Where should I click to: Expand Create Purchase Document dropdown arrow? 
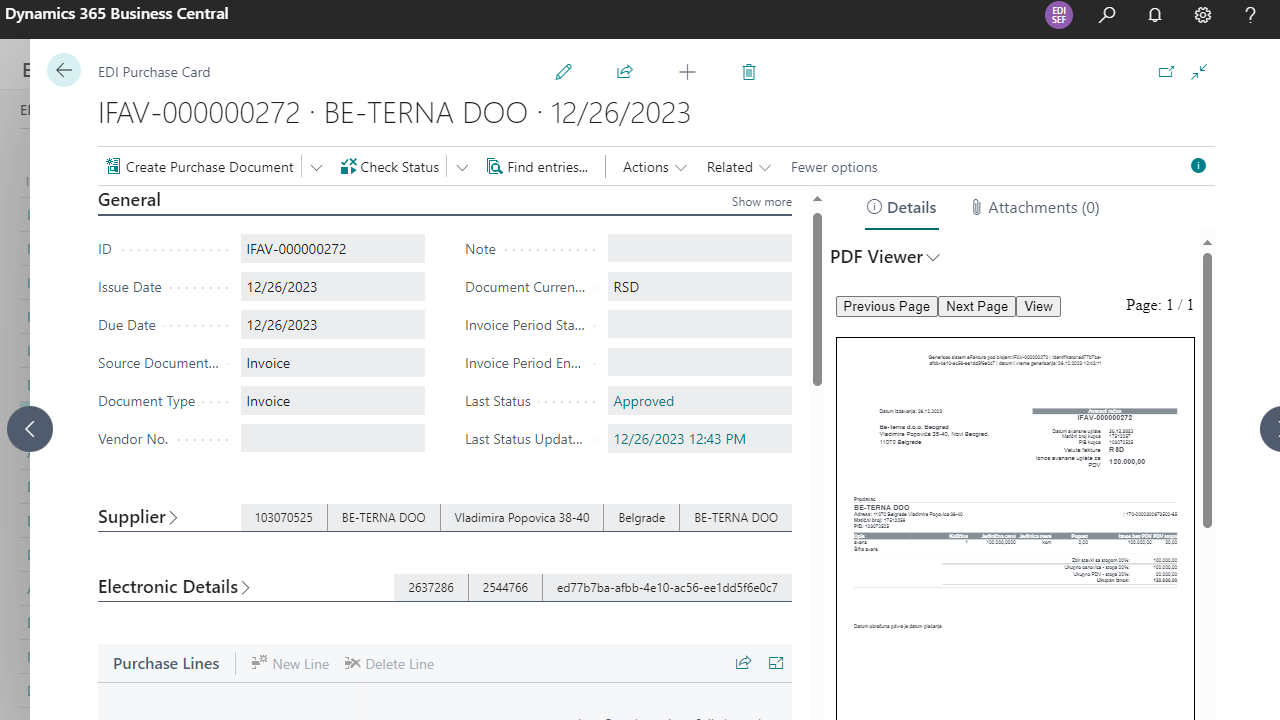(x=317, y=168)
